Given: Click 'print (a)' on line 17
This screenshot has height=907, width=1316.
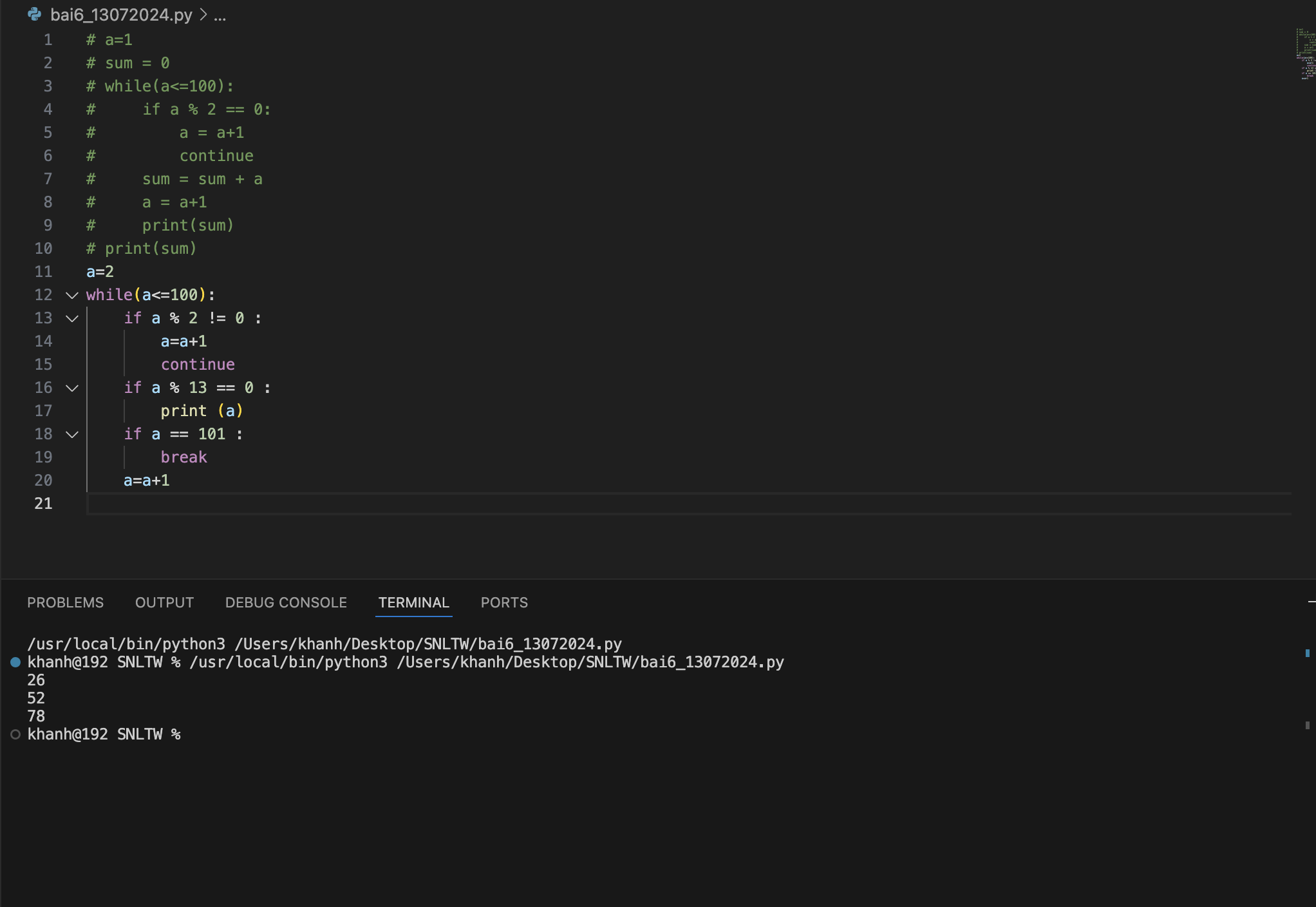Looking at the screenshot, I should coord(202,411).
